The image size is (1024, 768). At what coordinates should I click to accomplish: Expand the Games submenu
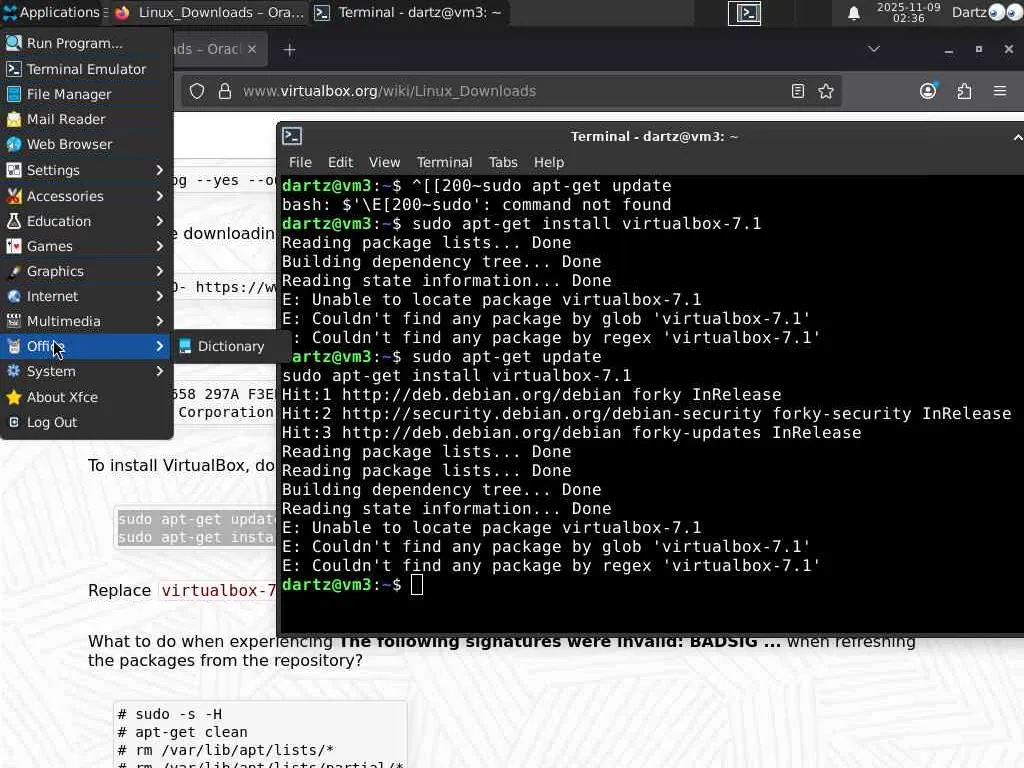(86, 246)
